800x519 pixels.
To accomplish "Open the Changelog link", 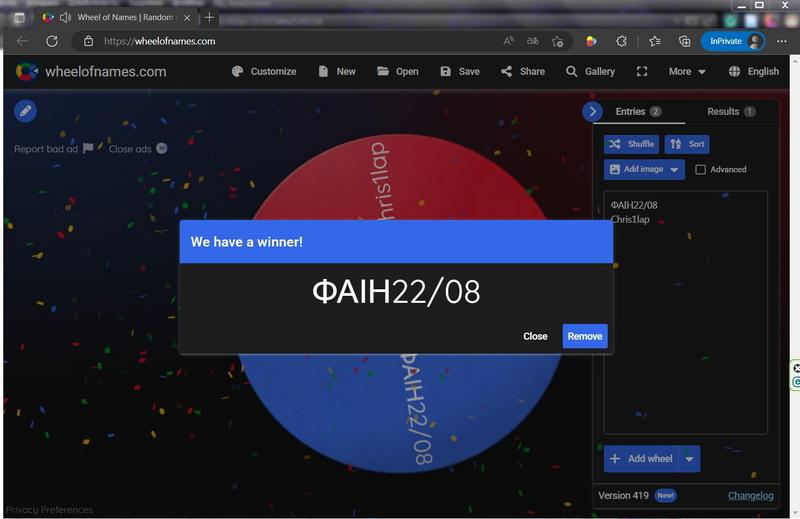I will 751,496.
